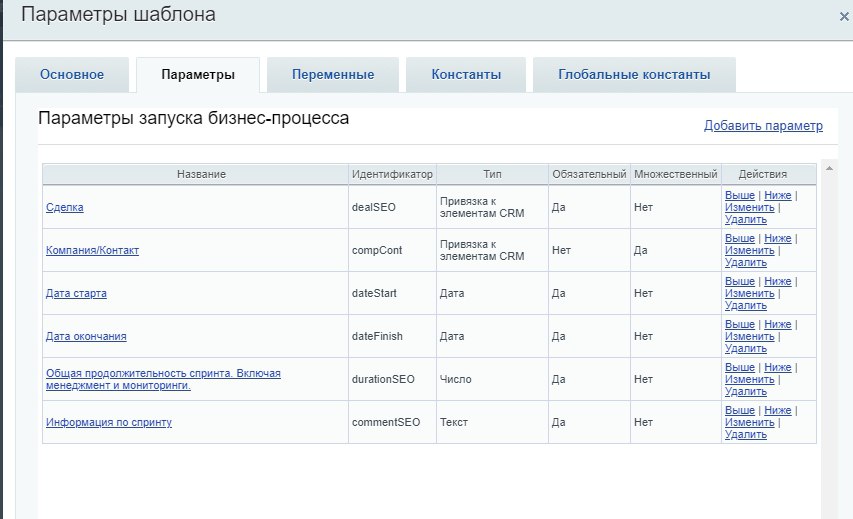Open the Сделка parameter link
The image size is (853, 519).
(64, 207)
